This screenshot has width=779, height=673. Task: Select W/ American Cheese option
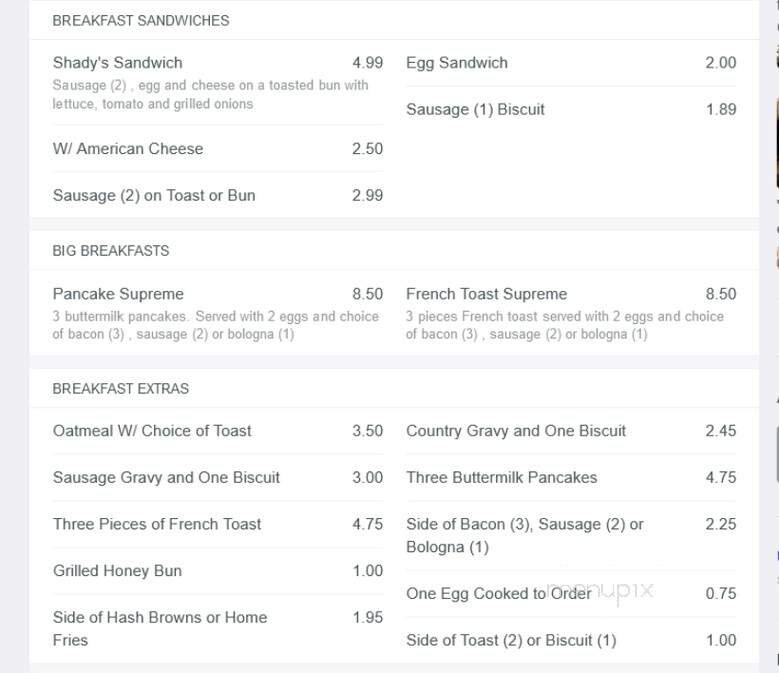pyautogui.click(x=128, y=149)
